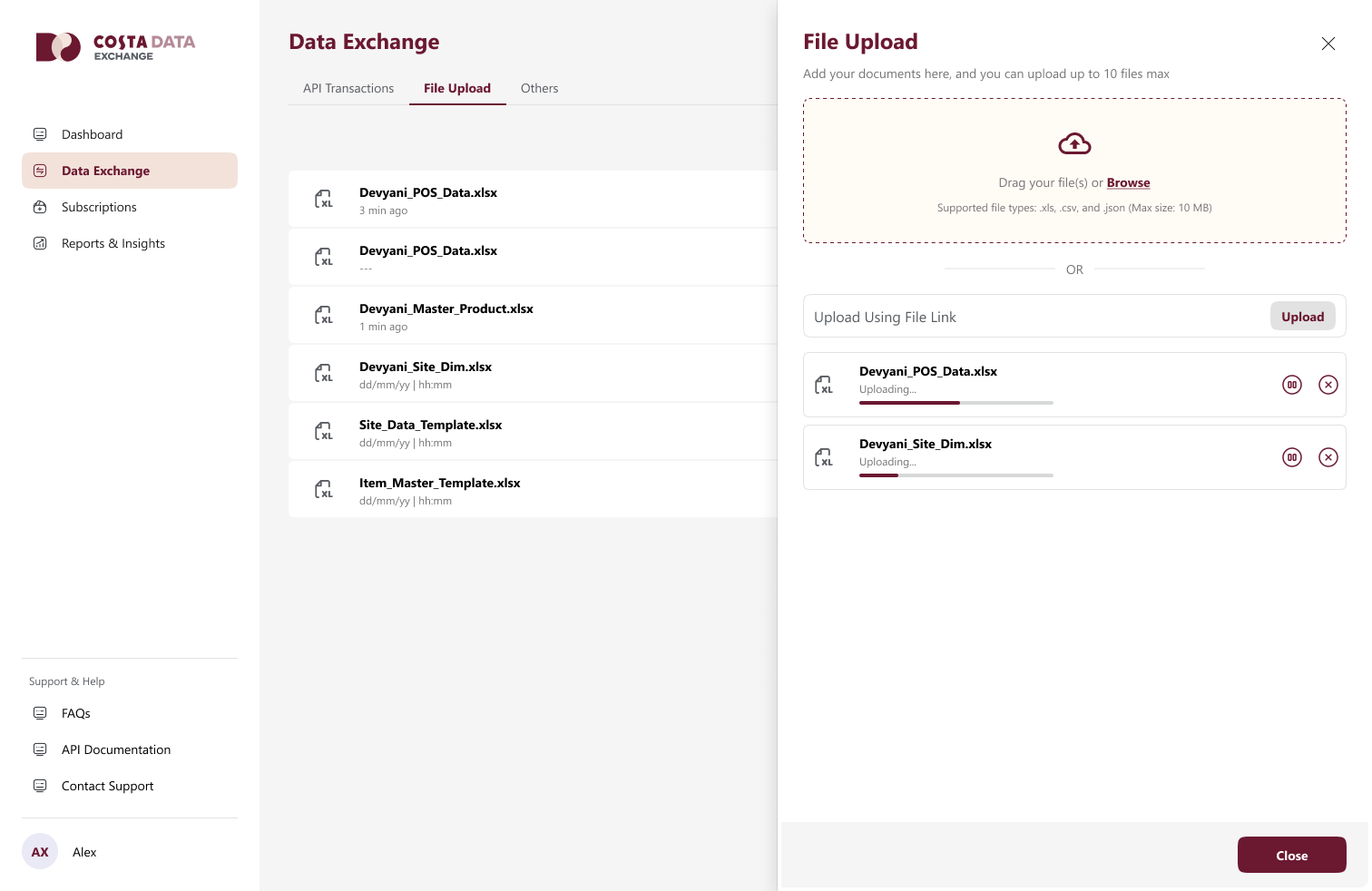Screen dimensions: 1372x891
Task: Click the XL file icon beside Devyani_POS_Data.xlsx 3 min ago
Action: tap(324, 199)
